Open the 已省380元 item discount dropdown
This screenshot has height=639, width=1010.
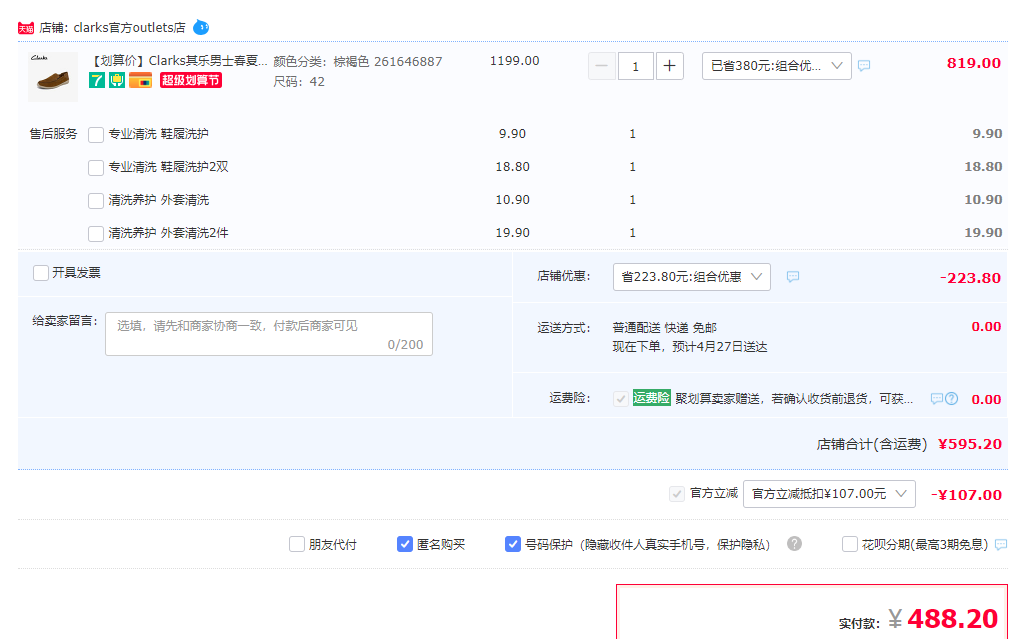(x=776, y=66)
